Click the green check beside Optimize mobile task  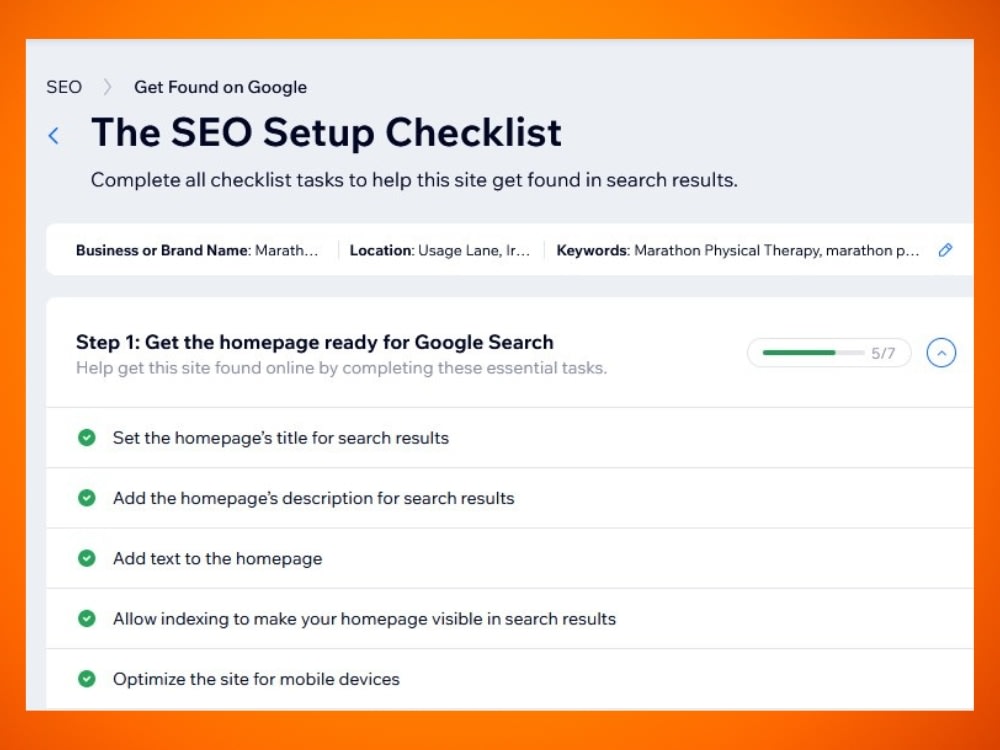pos(87,679)
